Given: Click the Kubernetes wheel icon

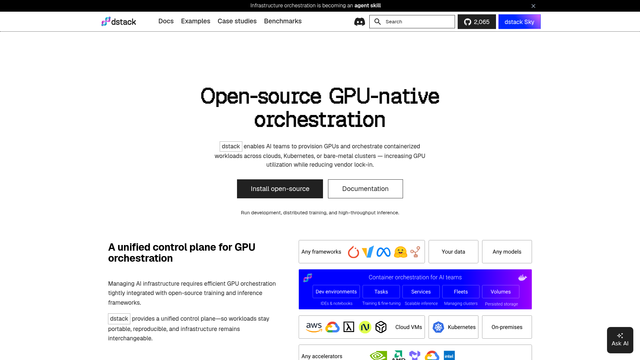Looking at the screenshot, I should 438,327.
